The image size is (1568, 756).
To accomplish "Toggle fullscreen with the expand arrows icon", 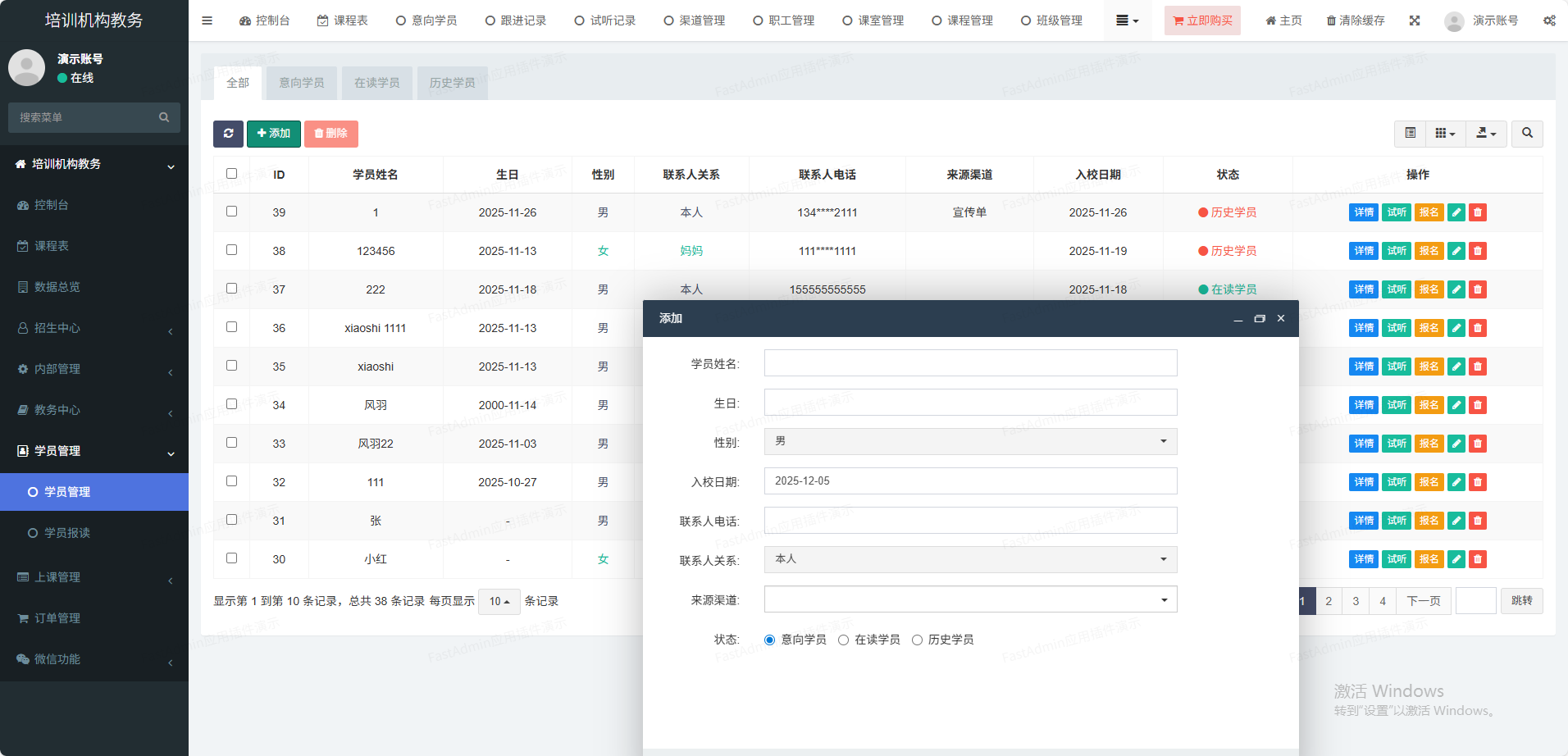I will (1415, 20).
